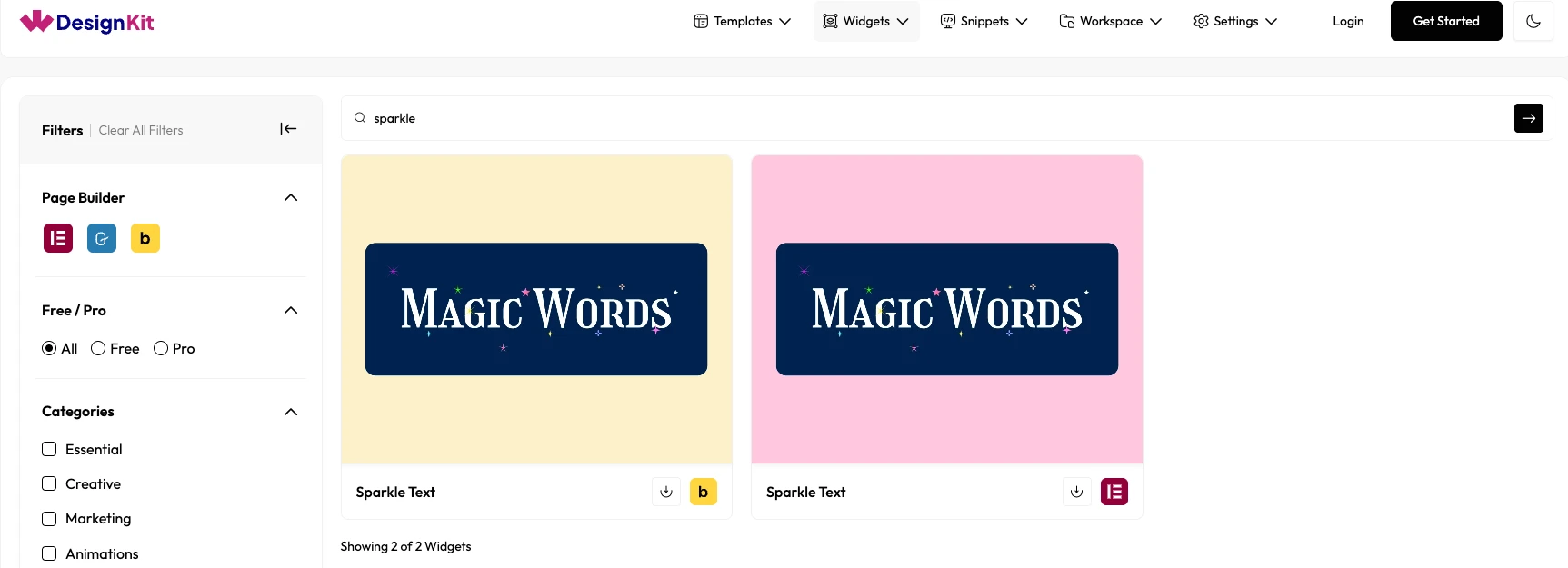Open the Widgets menu
The image size is (1568, 568).
(866, 21)
